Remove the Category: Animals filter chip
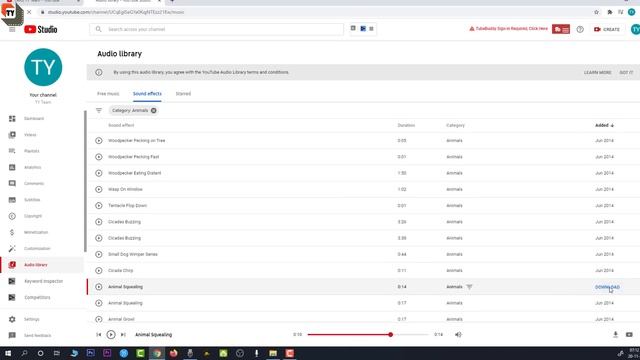 (x=153, y=111)
